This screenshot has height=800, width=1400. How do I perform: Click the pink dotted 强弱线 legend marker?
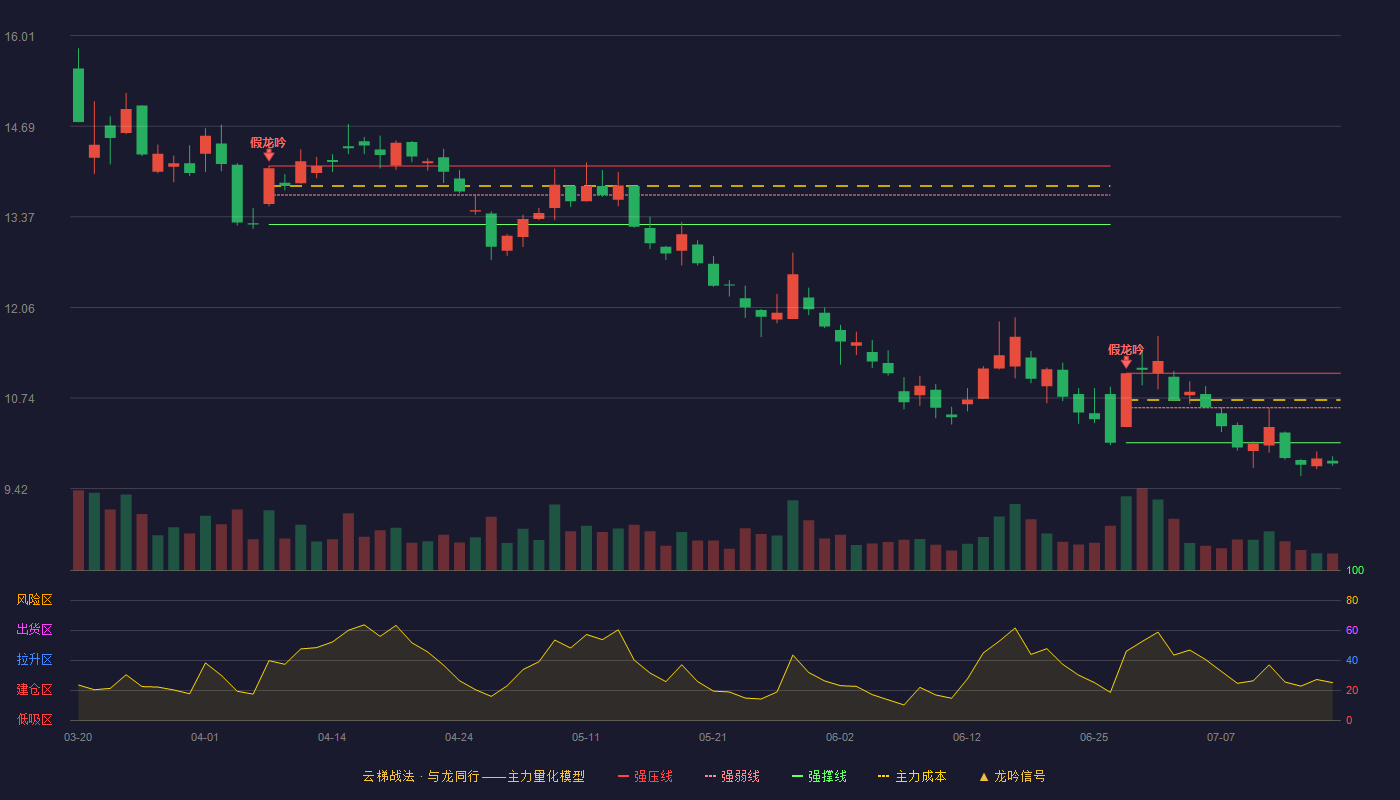tap(710, 776)
